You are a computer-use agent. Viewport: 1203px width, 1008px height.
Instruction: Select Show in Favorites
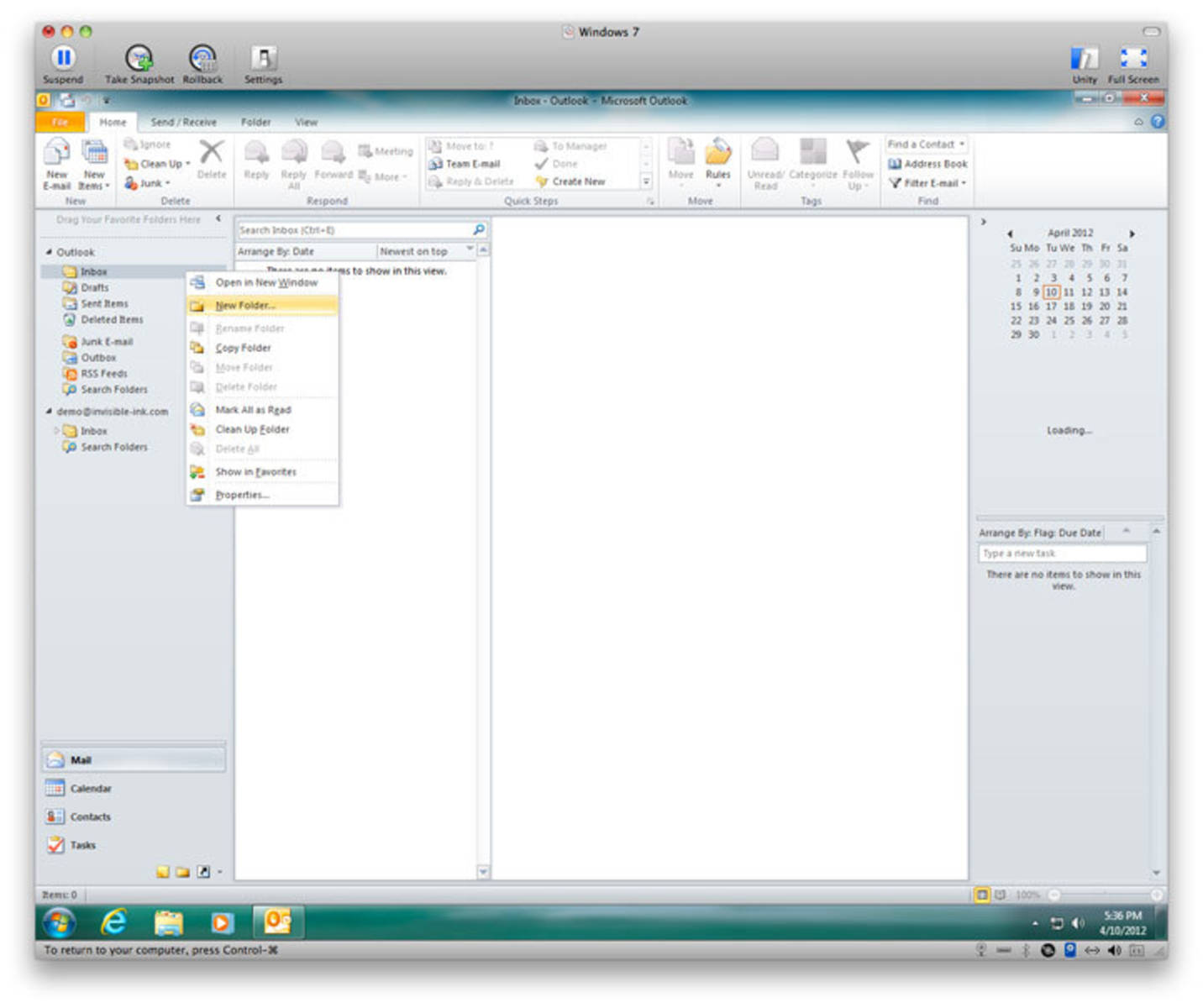262,472
